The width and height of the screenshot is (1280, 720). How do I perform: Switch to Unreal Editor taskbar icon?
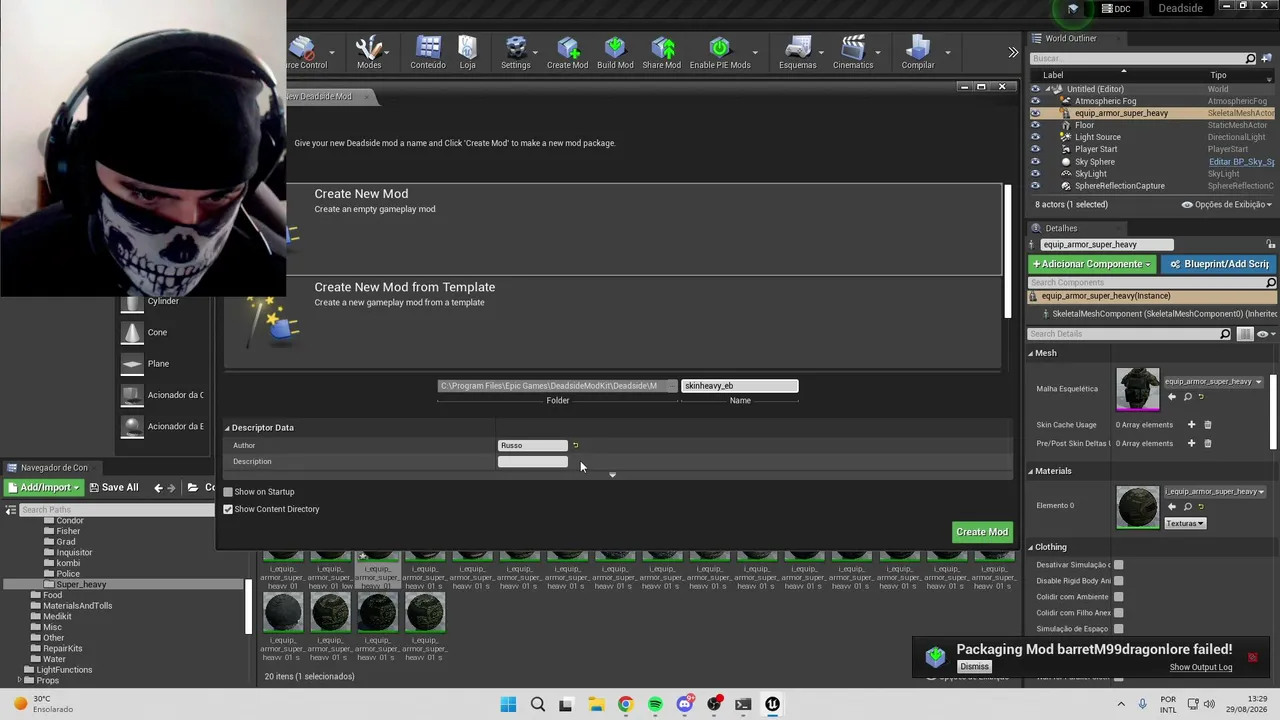[x=772, y=705]
